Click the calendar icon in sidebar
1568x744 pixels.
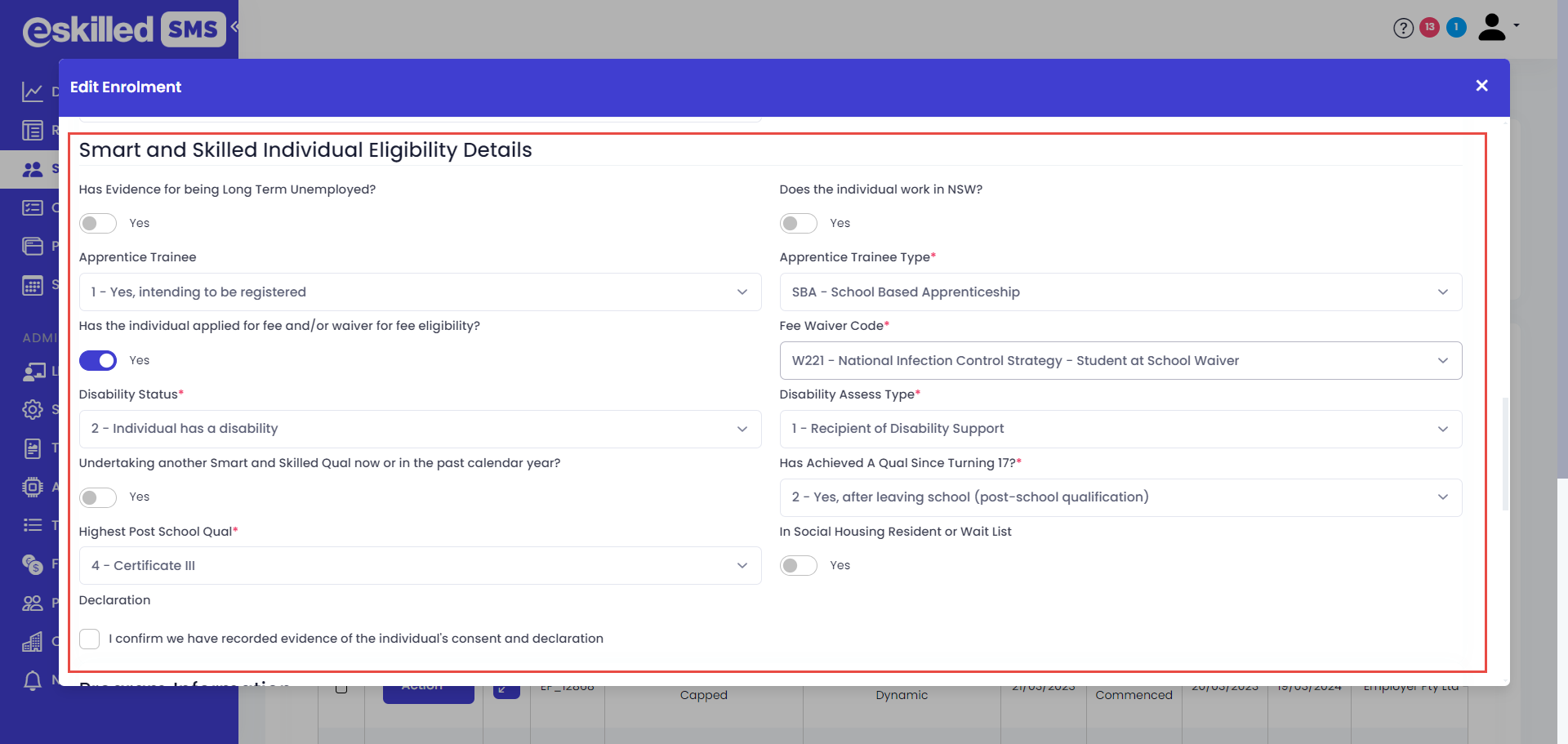[x=33, y=285]
